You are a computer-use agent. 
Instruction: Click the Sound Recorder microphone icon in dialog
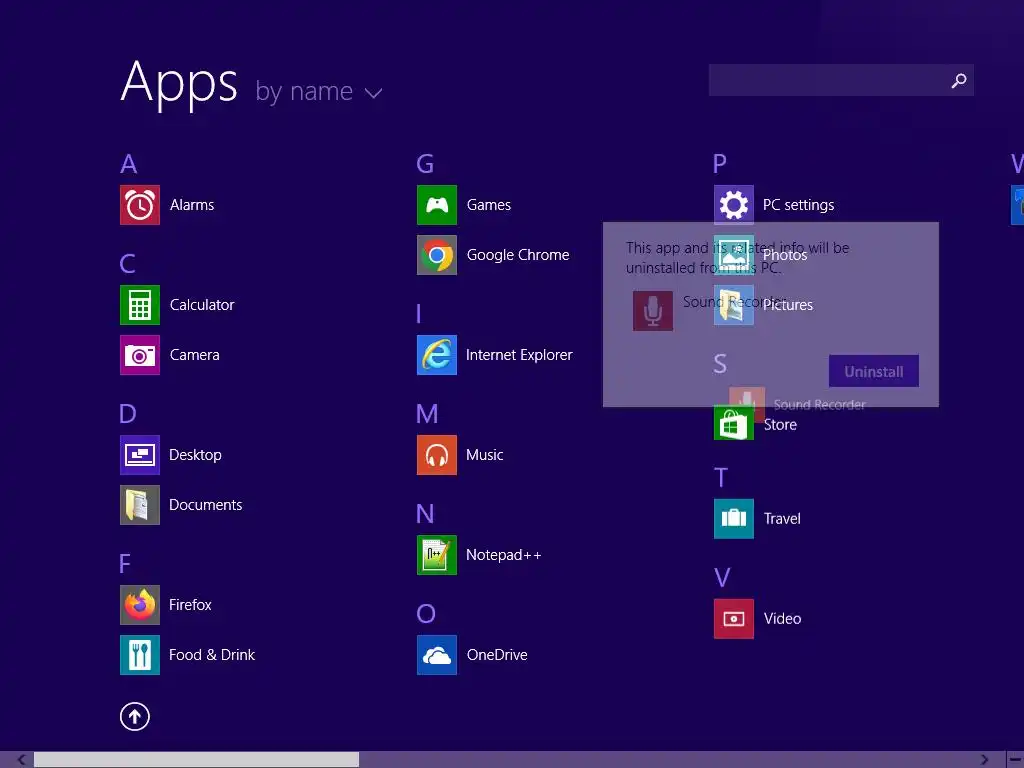[653, 311]
